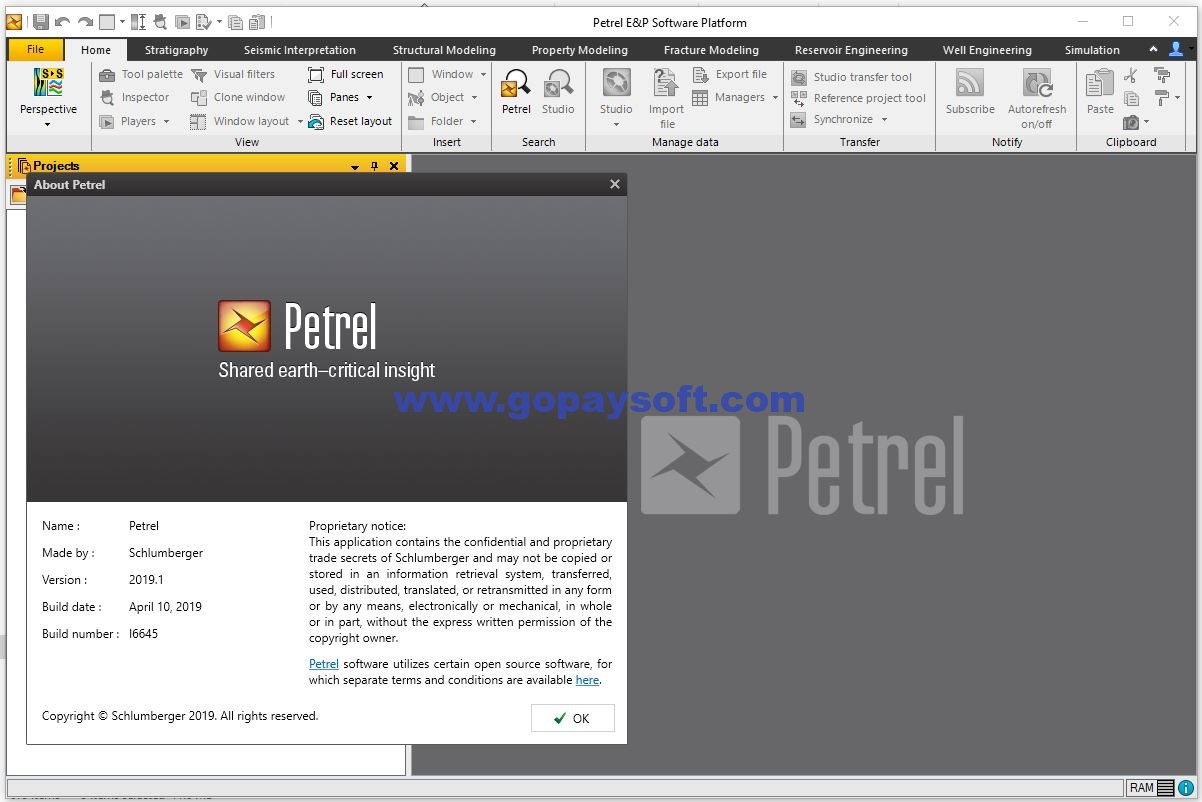Expand the Panes dropdown
Viewport: 1202px width, 802px height.
coord(368,97)
